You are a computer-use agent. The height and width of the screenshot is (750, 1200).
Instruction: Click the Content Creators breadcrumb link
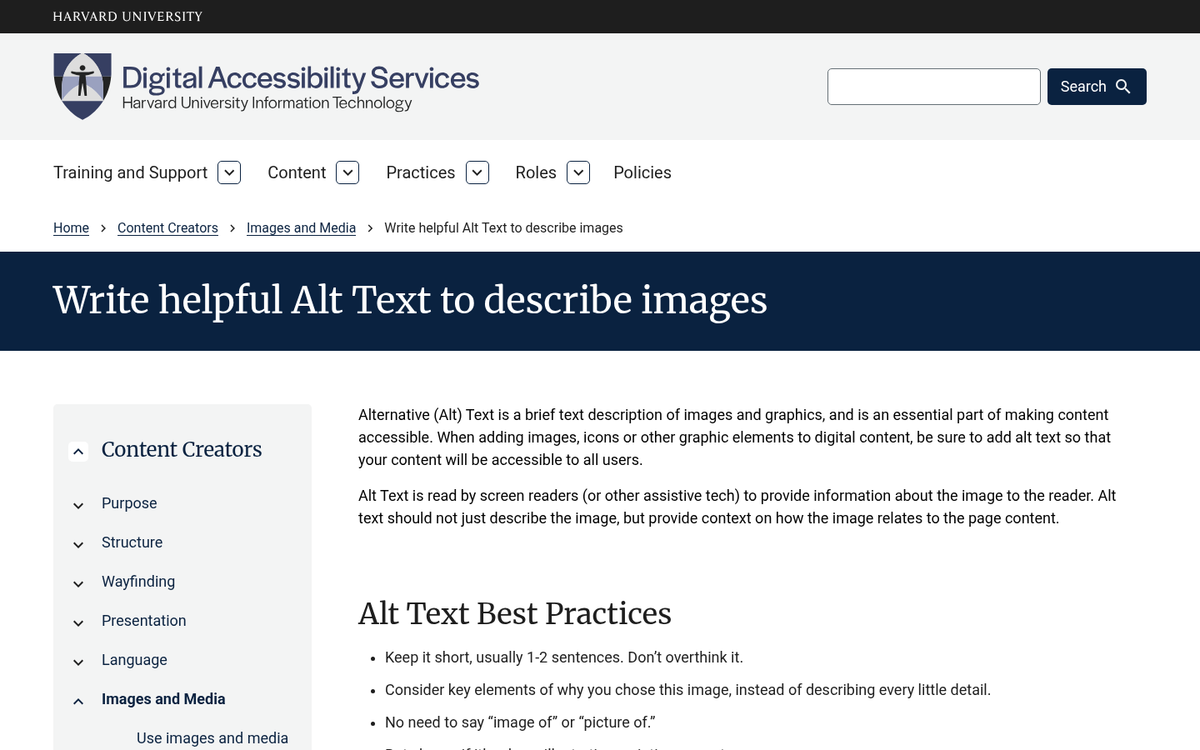167,227
